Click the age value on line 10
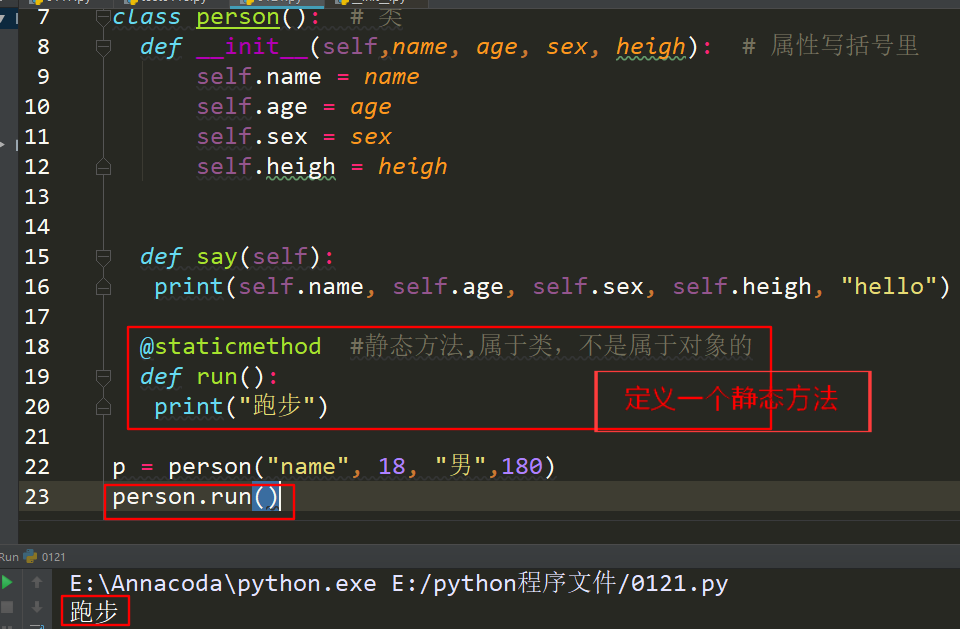This screenshot has width=960, height=629. coord(370,108)
